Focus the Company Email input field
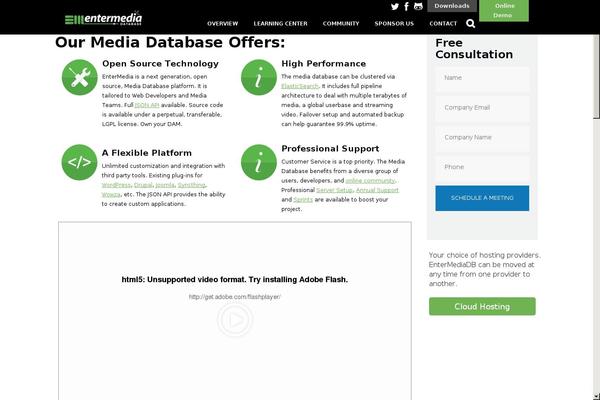The height and width of the screenshot is (400, 600). pos(482,108)
